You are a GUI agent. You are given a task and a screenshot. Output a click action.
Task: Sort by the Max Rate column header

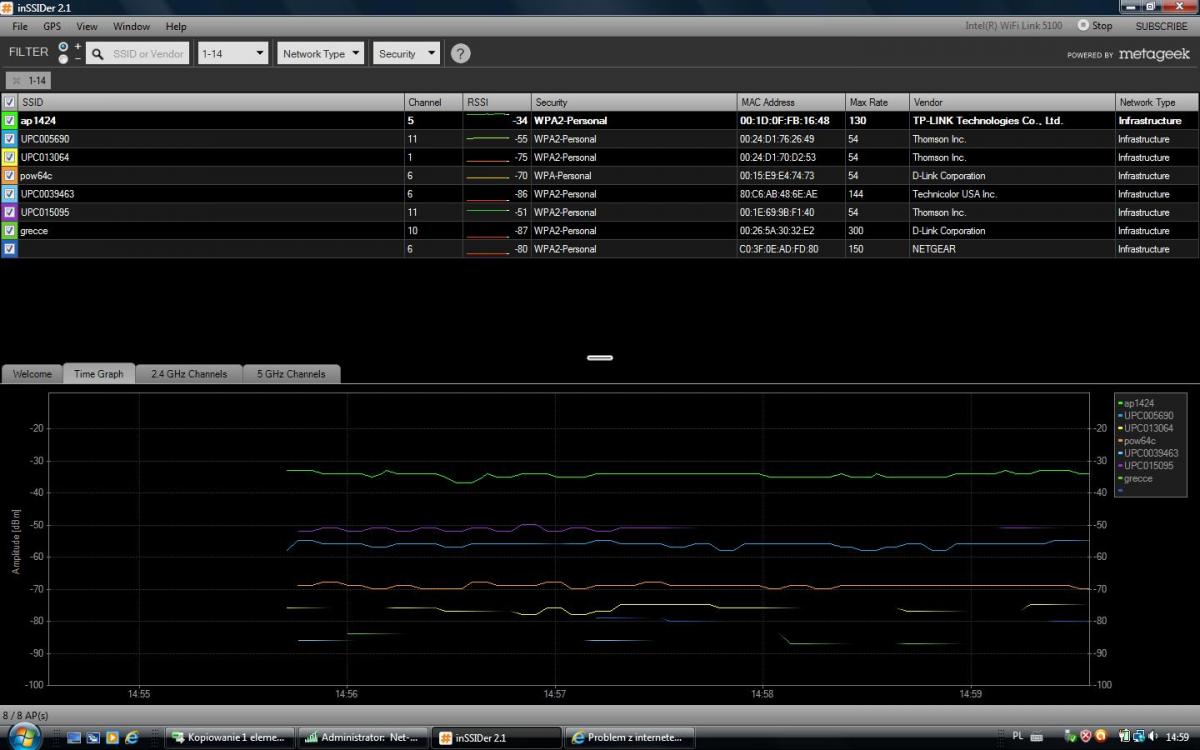pos(877,102)
